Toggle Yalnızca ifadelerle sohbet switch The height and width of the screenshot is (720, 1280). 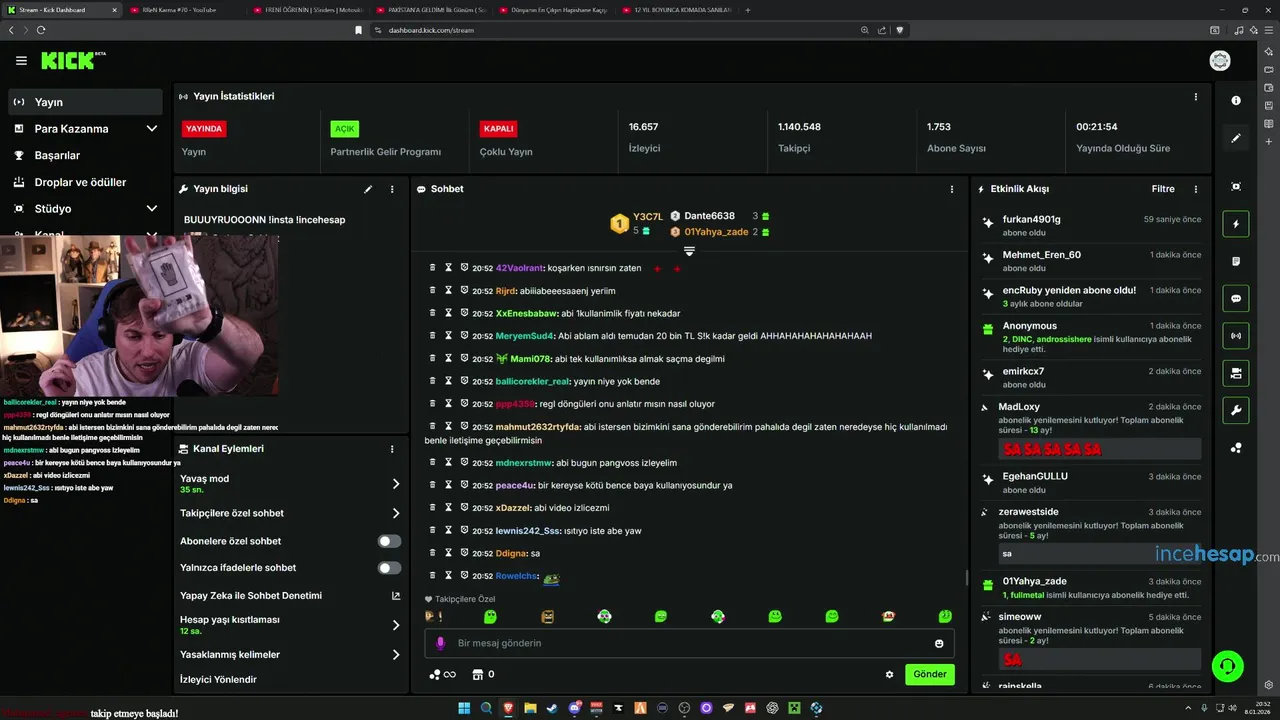coord(389,568)
